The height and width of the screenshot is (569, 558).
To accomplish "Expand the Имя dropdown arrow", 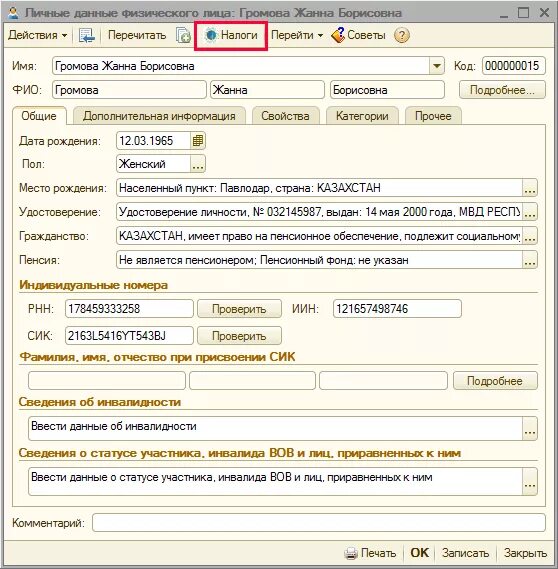I will tap(436, 66).
